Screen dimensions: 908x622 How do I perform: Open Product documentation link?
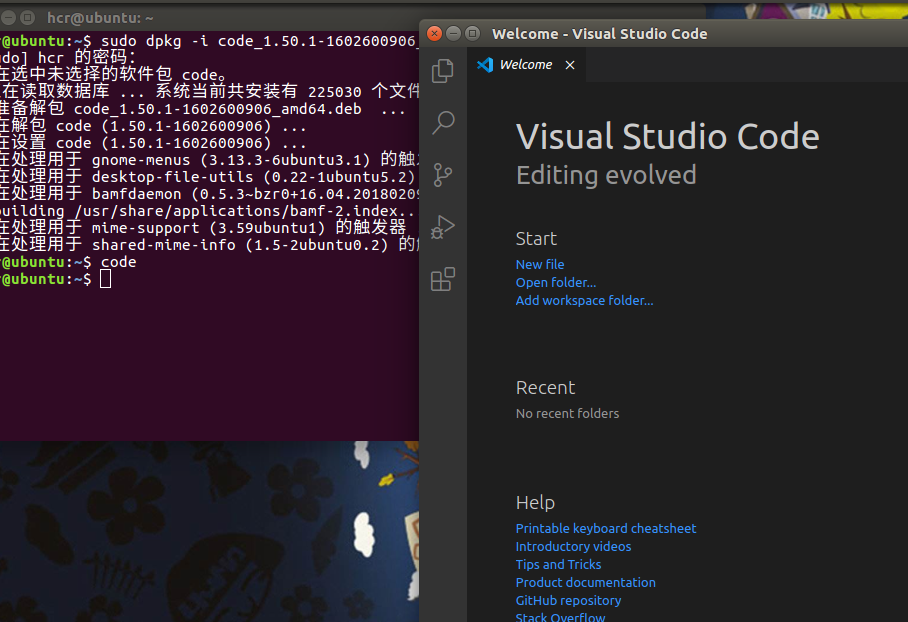[585, 582]
